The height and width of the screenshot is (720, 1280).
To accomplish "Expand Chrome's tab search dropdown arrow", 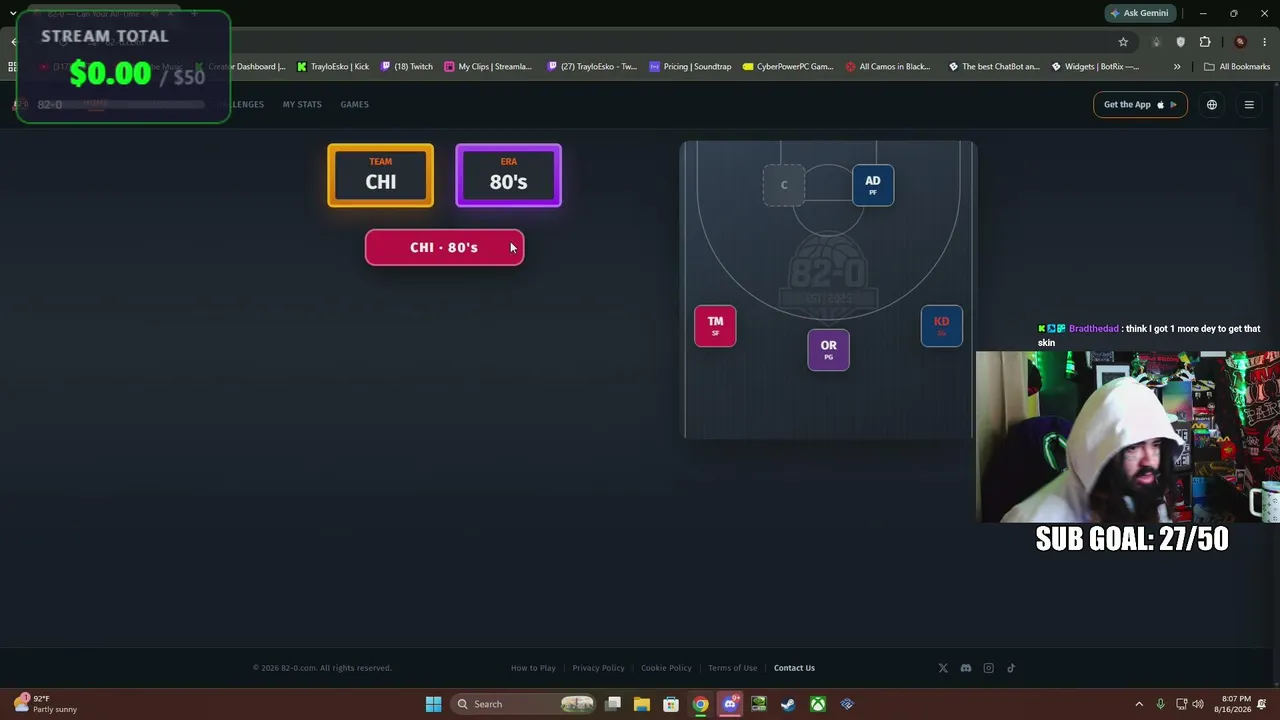I will [x=13, y=13].
